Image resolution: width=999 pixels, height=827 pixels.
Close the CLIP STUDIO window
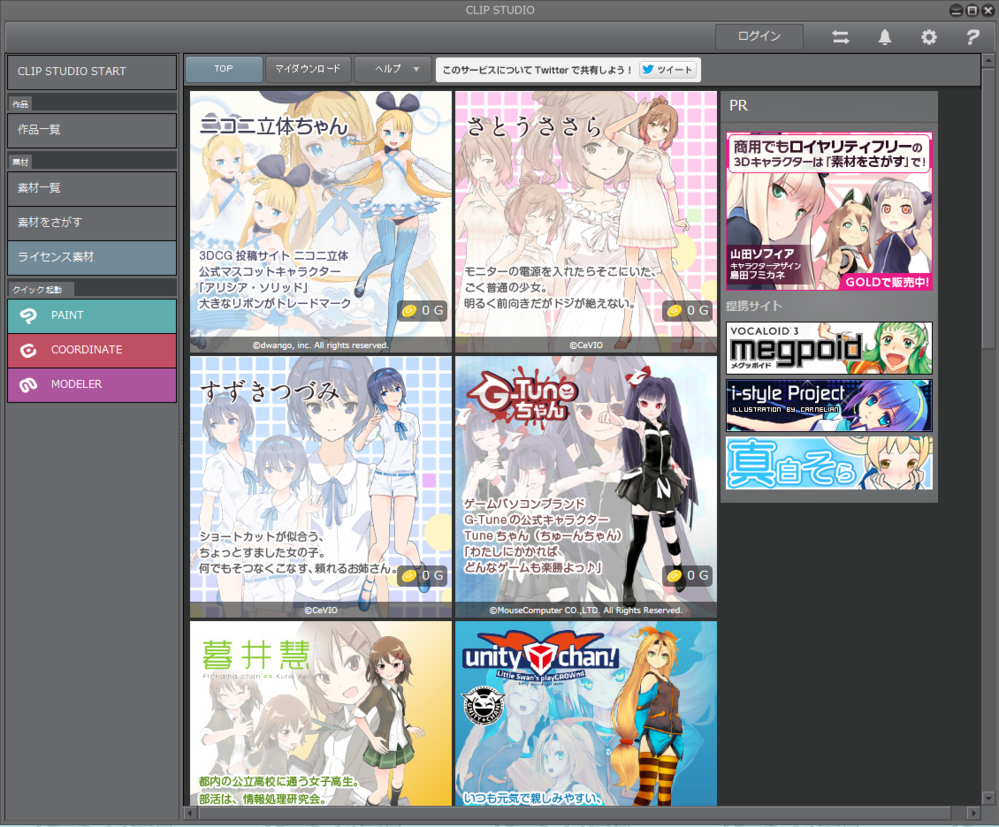[988, 10]
